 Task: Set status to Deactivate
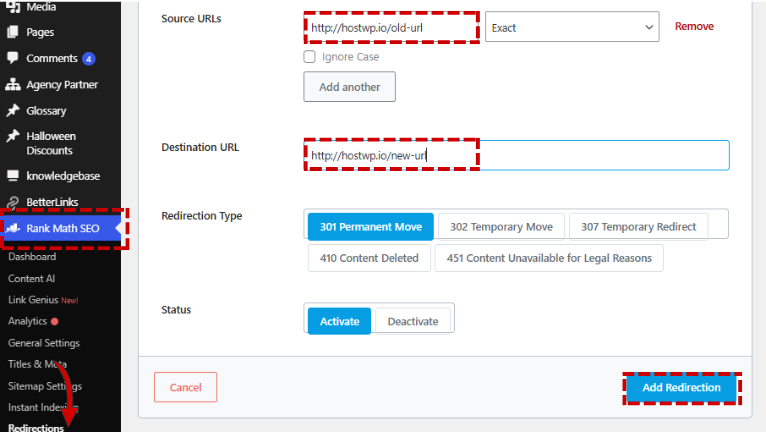coord(413,321)
